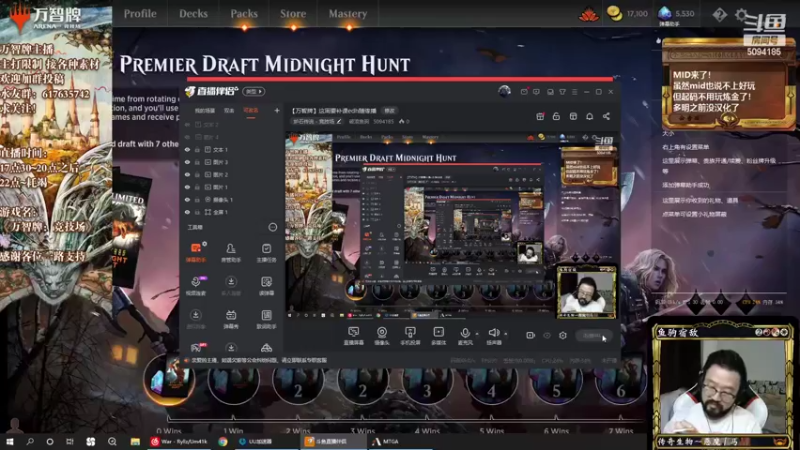
Task: Click the record video icon in bottom bar
Action: click(x=531, y=335)
